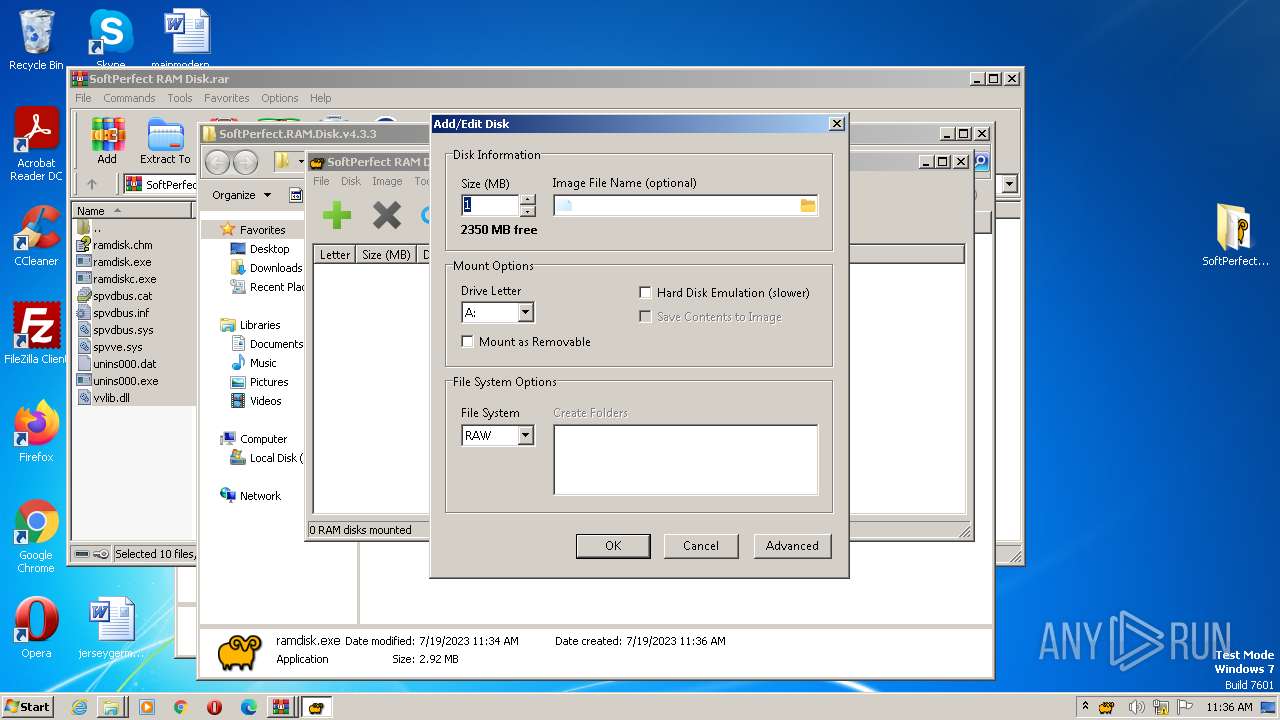Open the jerseygerm Word document on desktop

[111, 628]
